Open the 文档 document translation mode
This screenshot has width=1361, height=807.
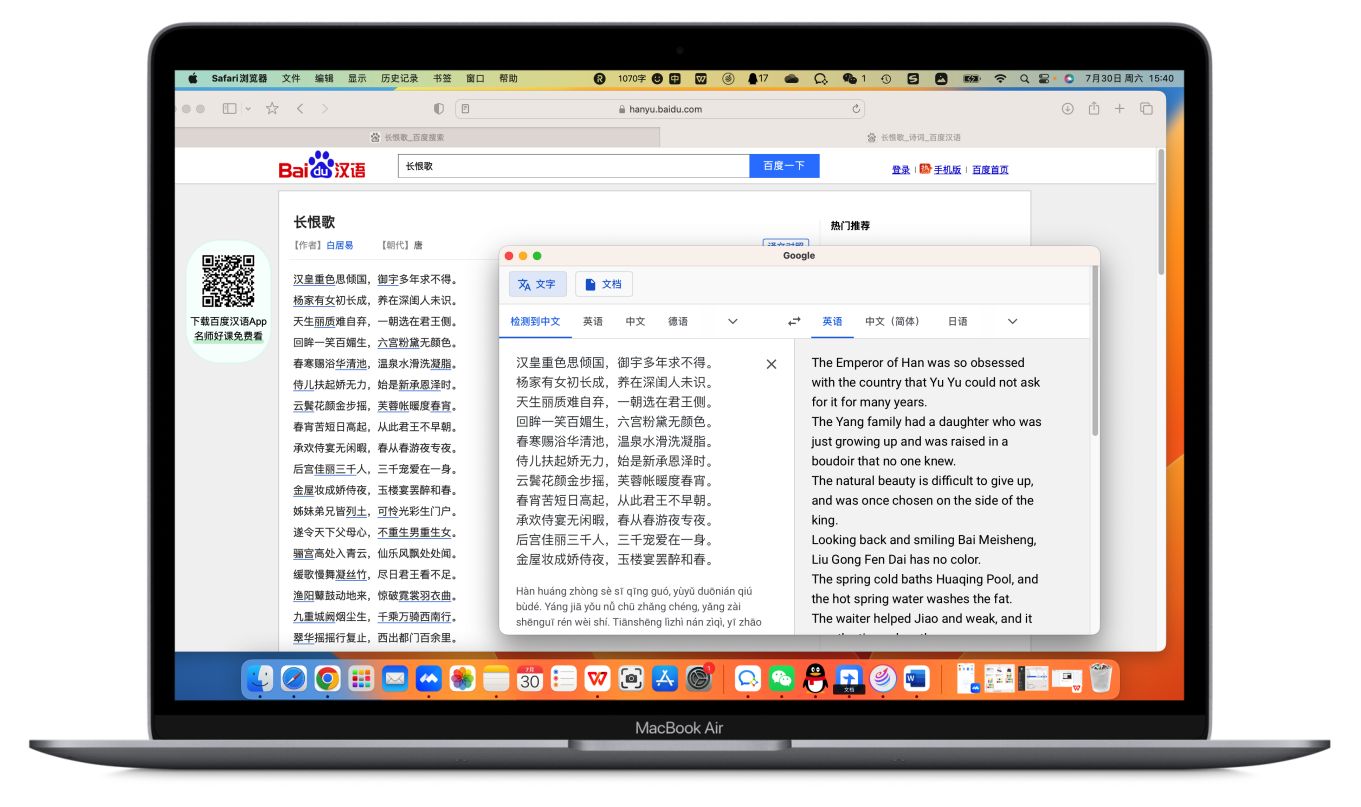point(604,283)
